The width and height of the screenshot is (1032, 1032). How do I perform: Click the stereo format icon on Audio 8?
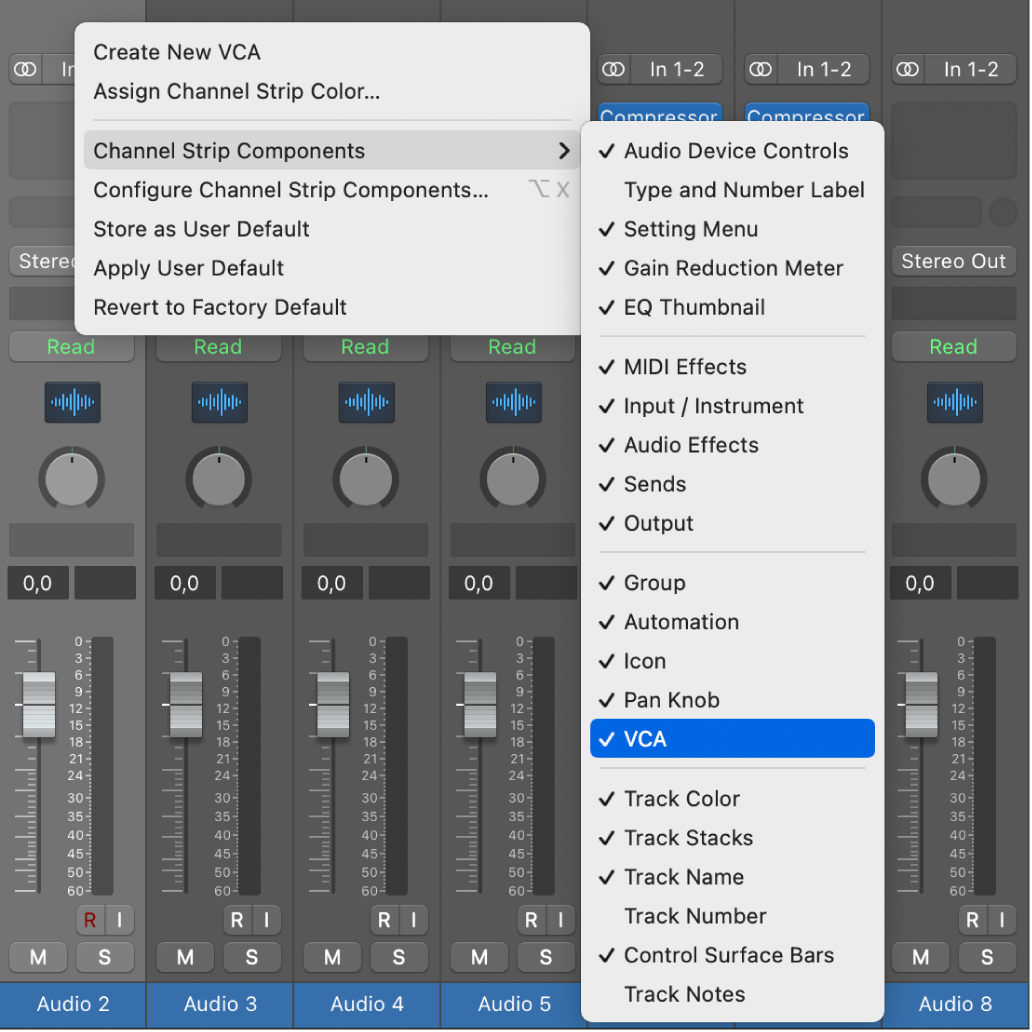908,69
